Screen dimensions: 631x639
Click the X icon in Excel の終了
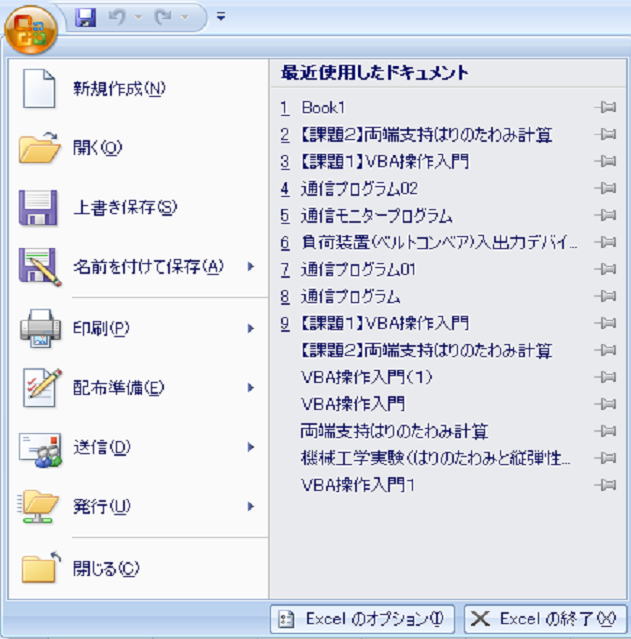(480, 619)
